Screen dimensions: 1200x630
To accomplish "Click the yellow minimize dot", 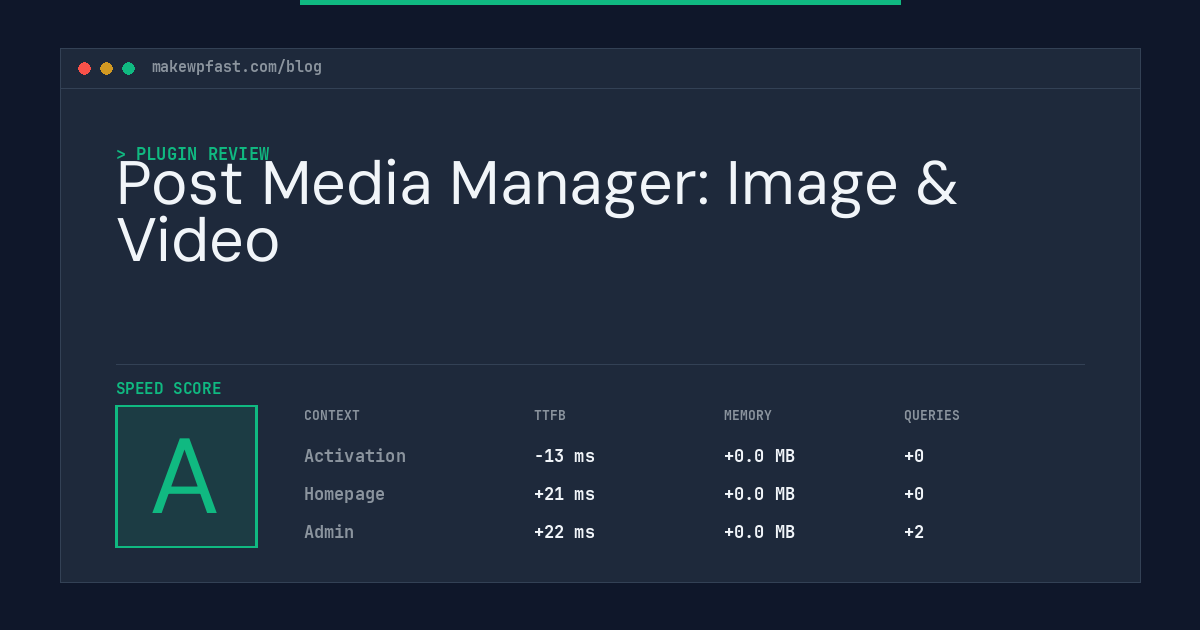I will [x=106, y=68].
